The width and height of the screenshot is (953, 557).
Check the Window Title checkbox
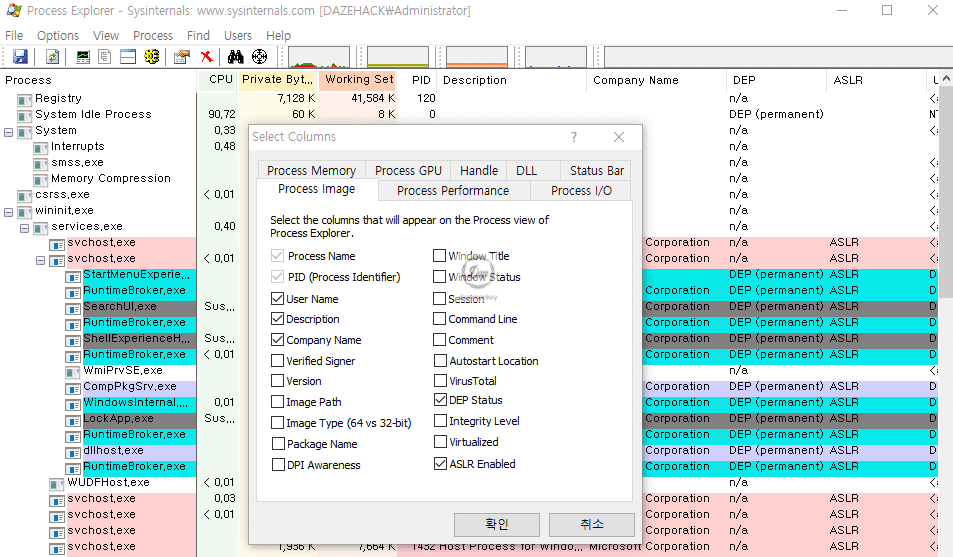click(x=439, y=256)
